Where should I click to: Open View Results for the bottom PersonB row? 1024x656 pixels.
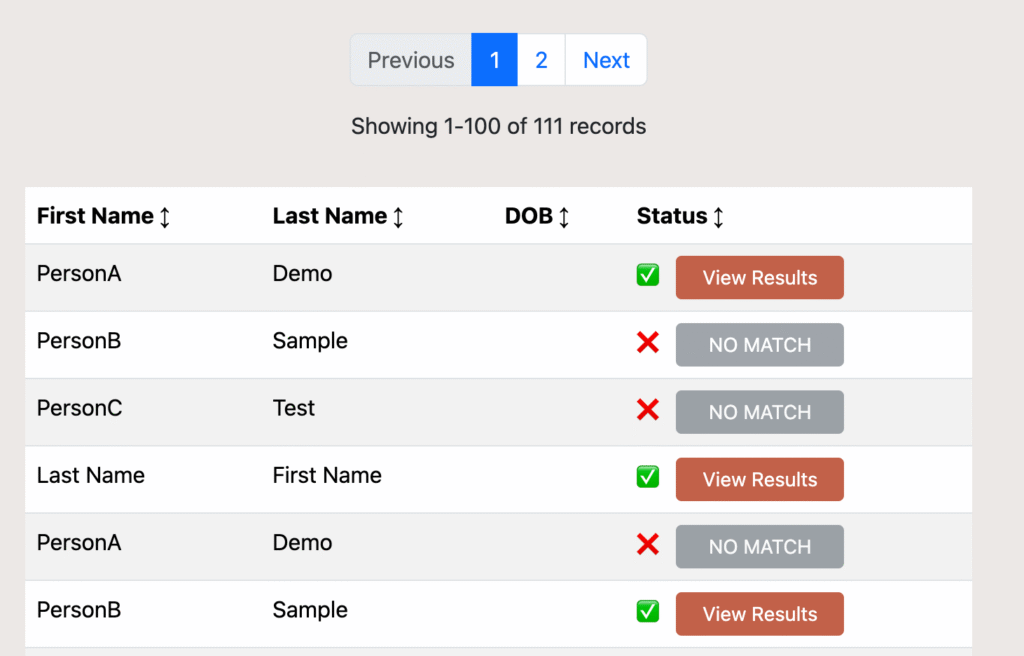(x=759, y=613)
